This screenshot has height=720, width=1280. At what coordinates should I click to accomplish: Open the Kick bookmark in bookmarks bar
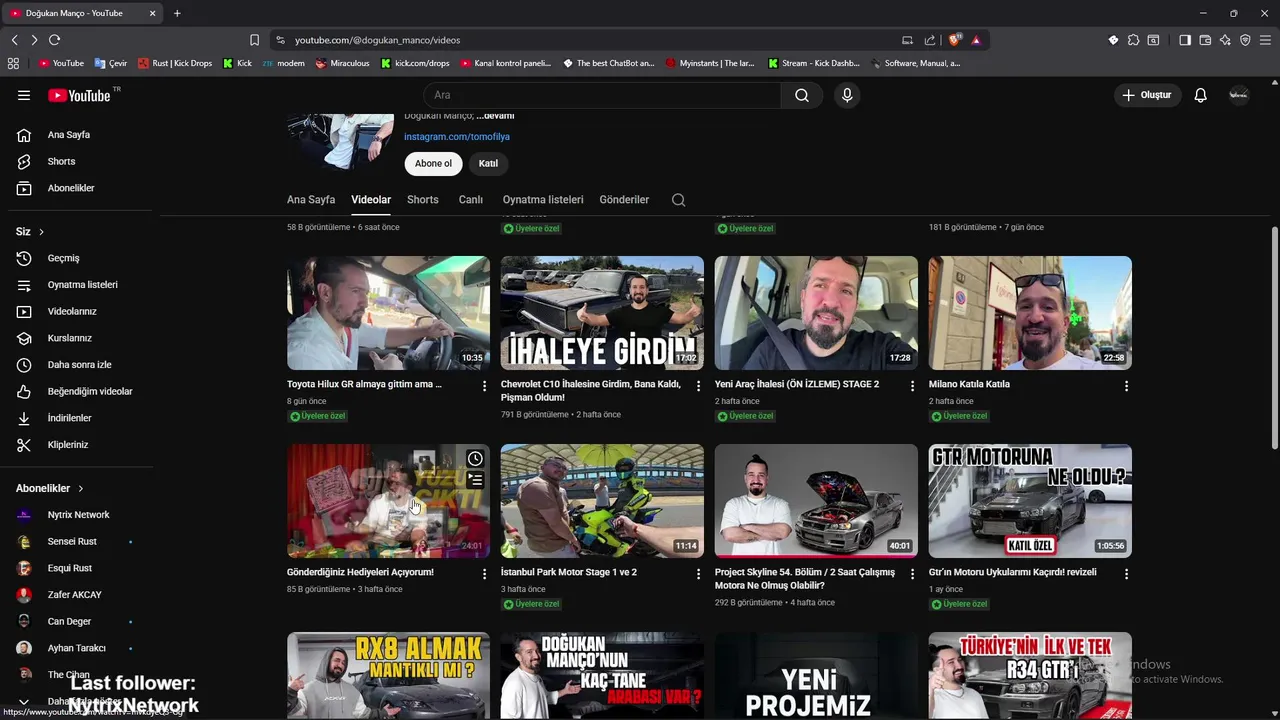coord(237,63)
